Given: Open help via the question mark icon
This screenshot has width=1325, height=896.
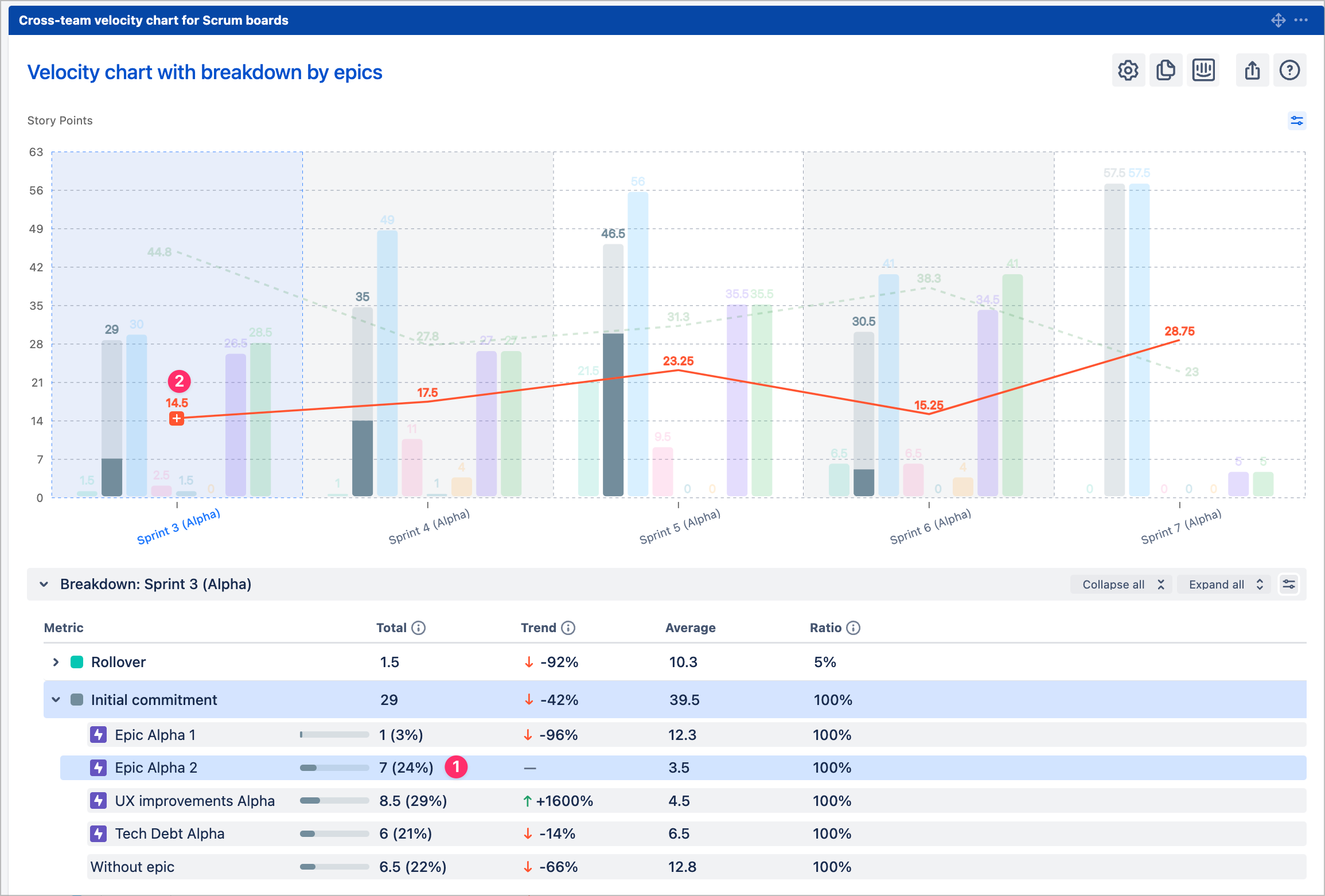Looking at the screenshot, I should click(1289, 70).
